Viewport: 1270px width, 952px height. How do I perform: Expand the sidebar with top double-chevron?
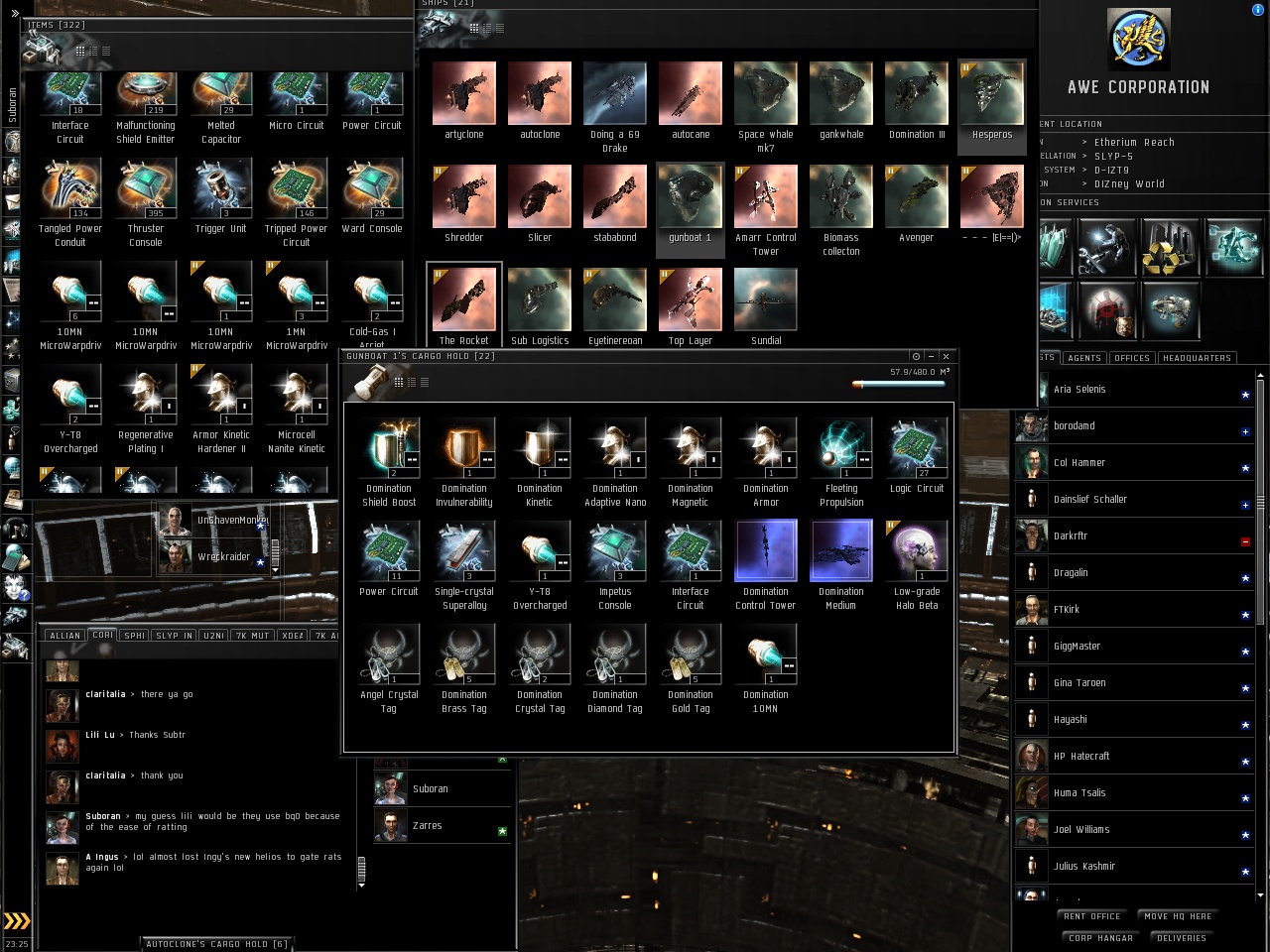(x=15, y=13)
